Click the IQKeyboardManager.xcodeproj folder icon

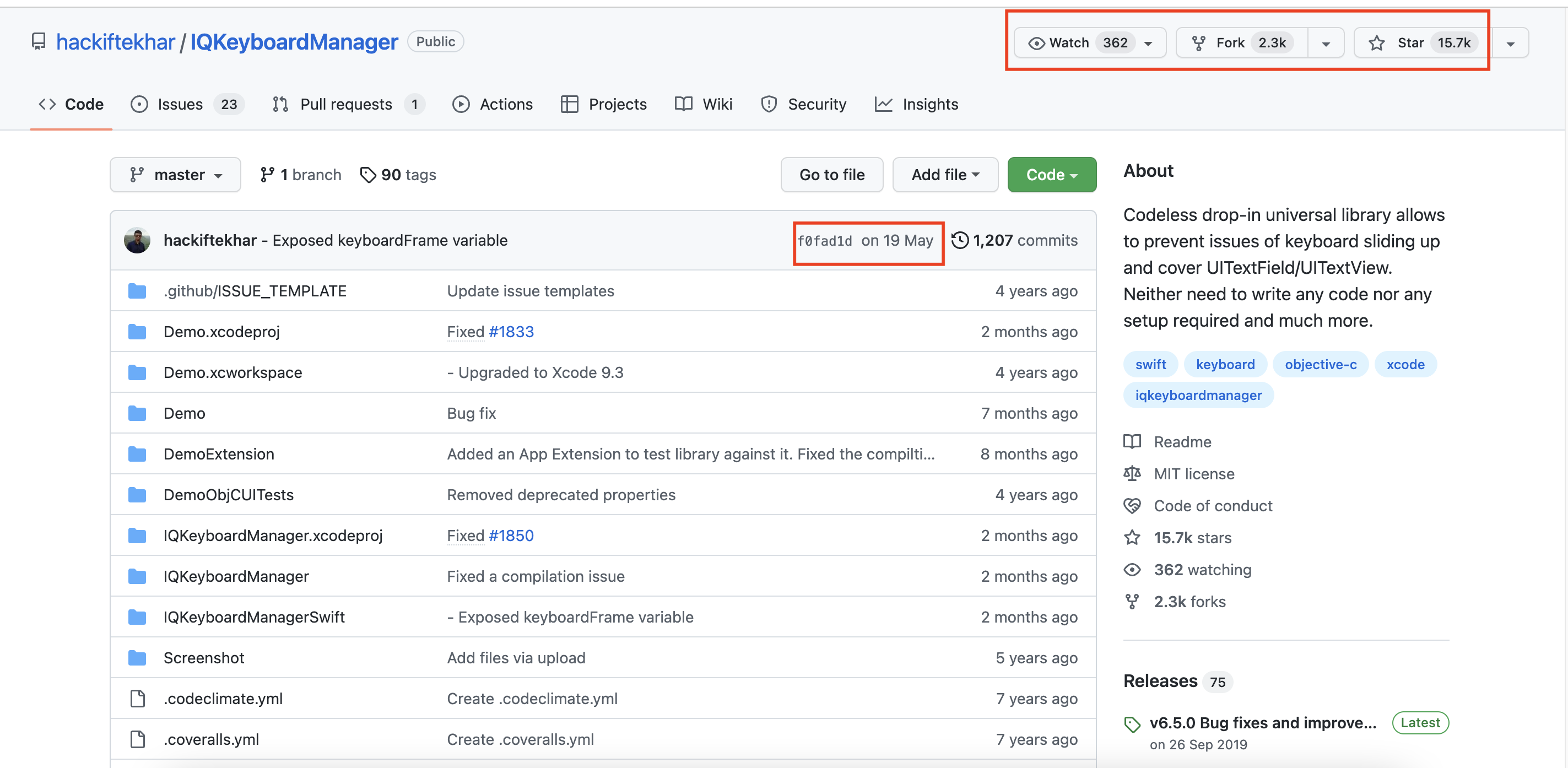point(137,536)
